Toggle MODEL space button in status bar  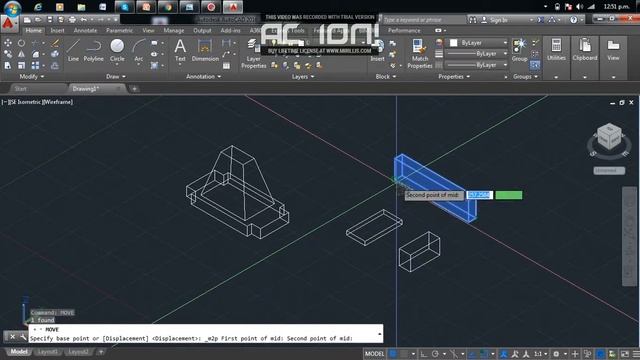pyautogui.click(x=374, y=354)
